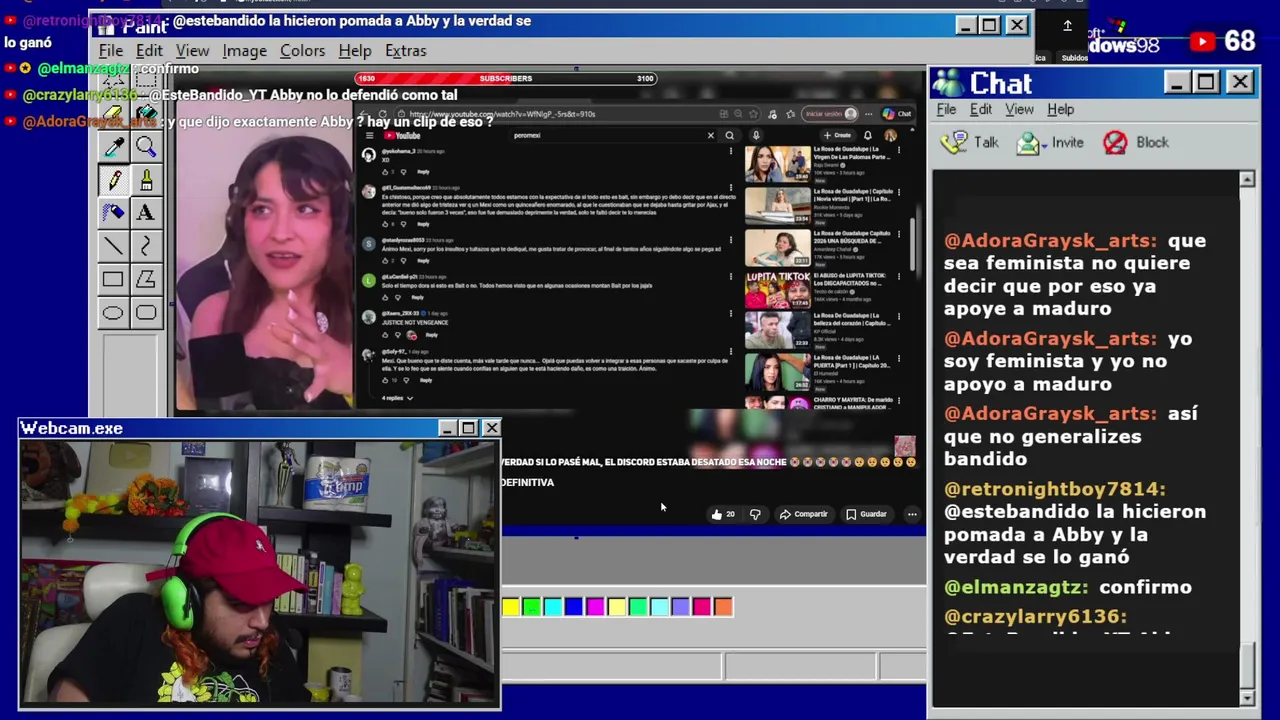This screenshot has height=720, width=1280.
Task: Click the Compartir share button
Action: click(804, 514)
